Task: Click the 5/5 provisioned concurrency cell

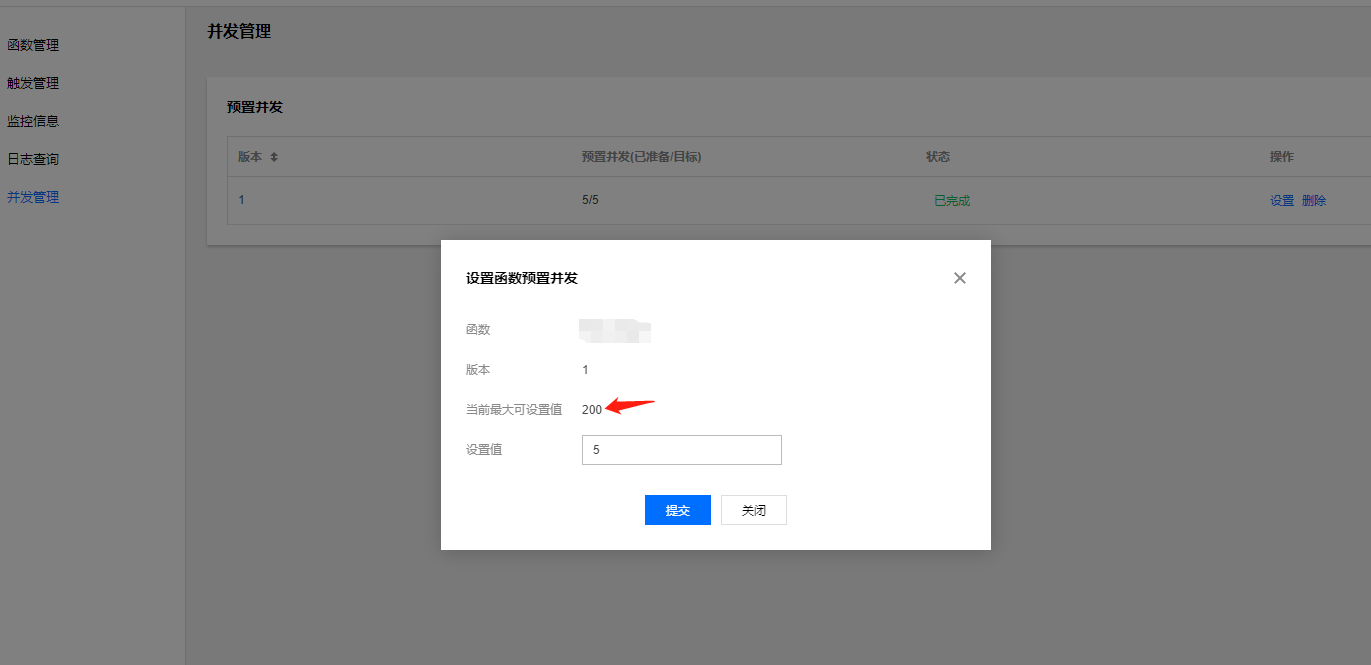Action: tap(590, 200)
